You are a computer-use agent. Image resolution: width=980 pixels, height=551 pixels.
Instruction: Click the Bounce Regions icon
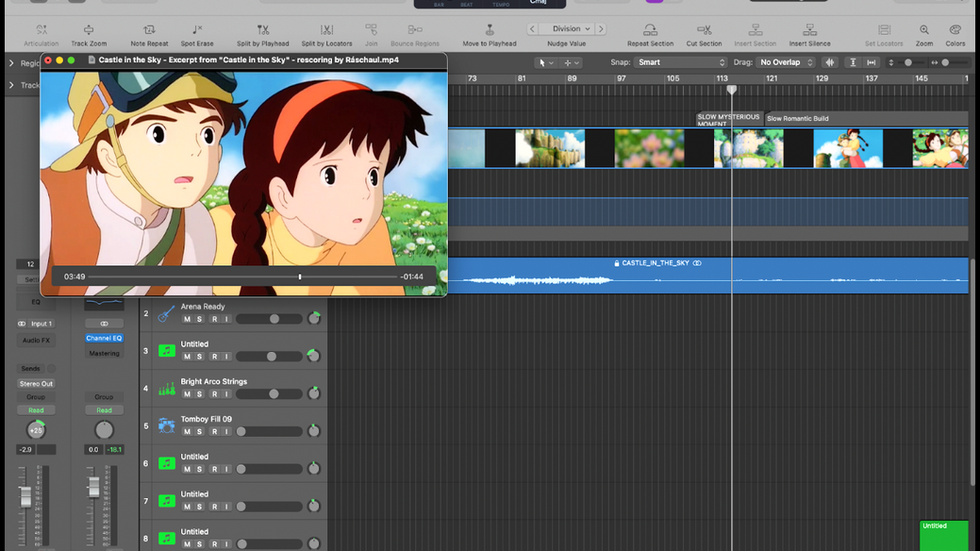(415, 30)
